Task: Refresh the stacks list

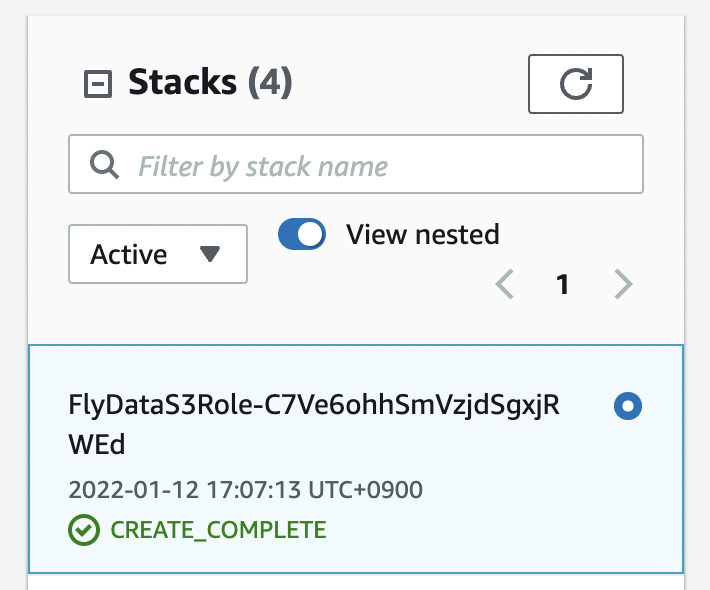Action: 576,84
